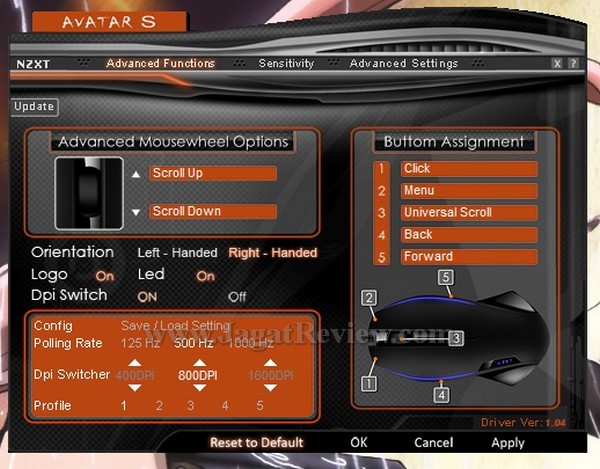
Task: Click the help question mark icon
Action: tap(573, 64)
